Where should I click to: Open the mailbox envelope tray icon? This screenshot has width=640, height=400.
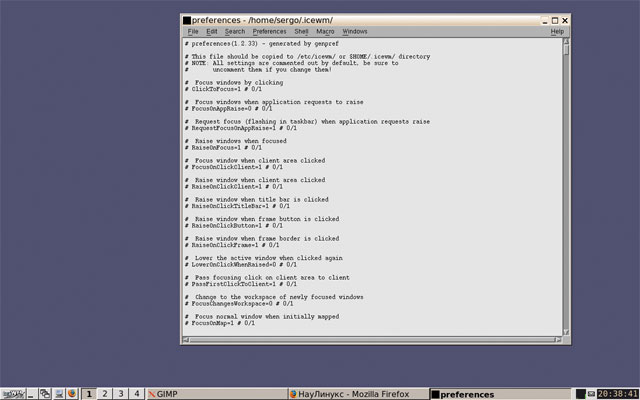pos(591,394)
